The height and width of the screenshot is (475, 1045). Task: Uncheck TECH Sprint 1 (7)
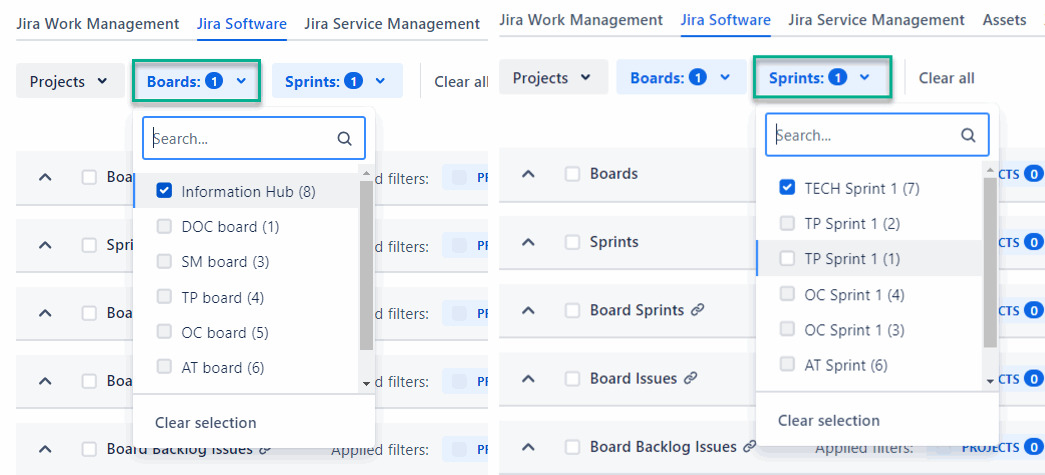[x=787, y=188]
